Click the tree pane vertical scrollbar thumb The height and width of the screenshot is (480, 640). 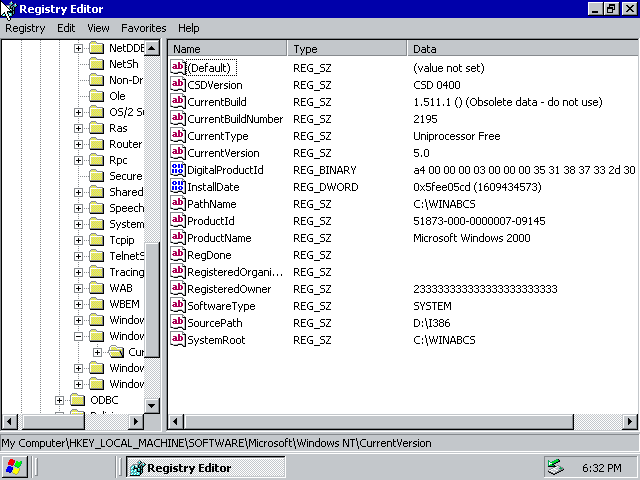tap(152, 300)
